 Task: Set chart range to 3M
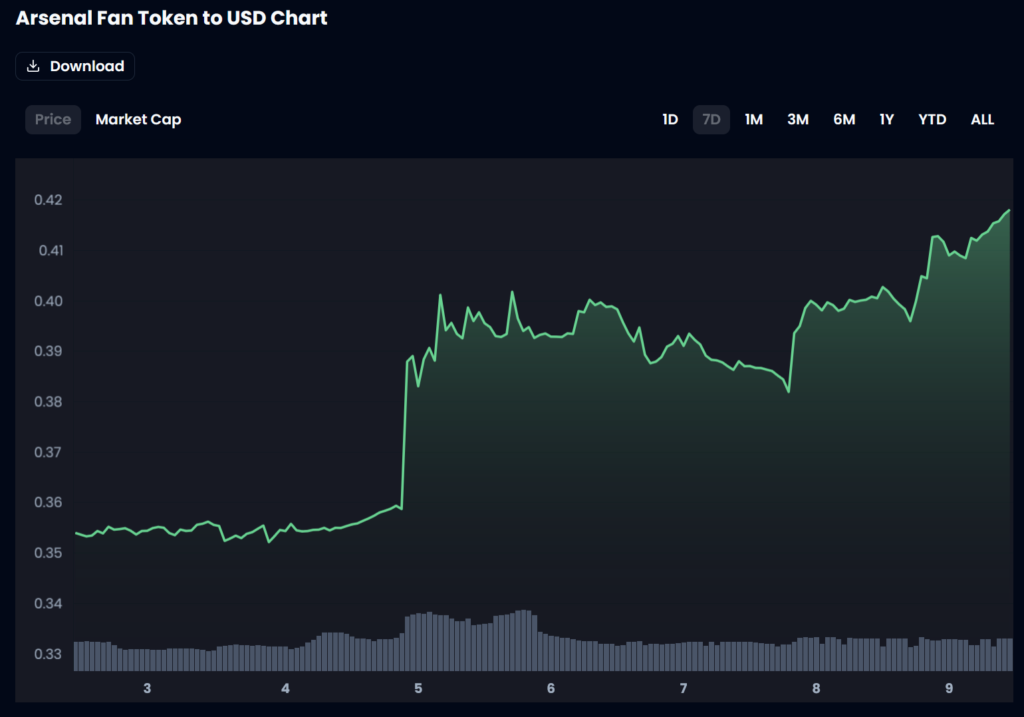(x=797, y=119)
